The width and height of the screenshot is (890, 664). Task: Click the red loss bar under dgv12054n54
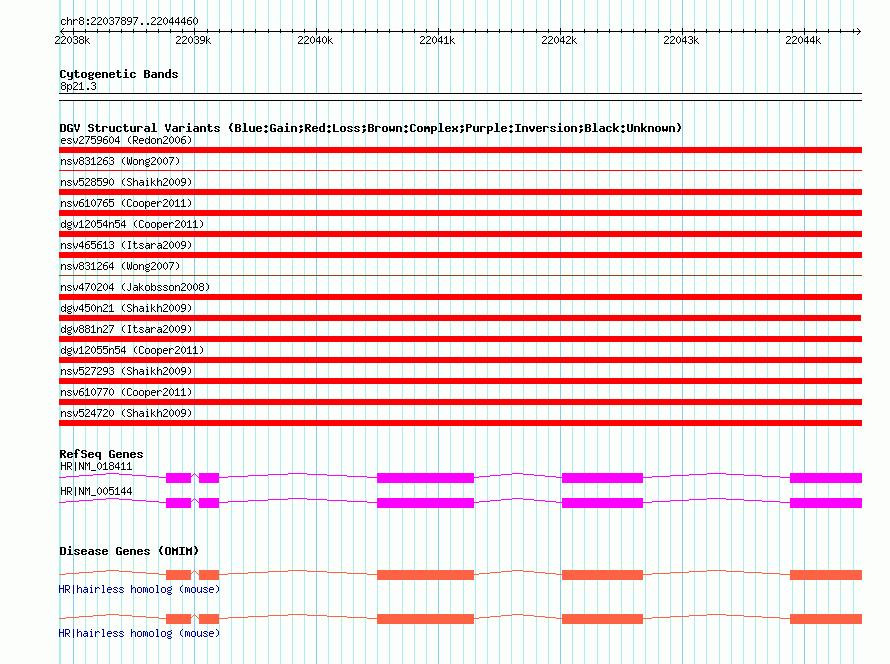(x=460, y=234)
